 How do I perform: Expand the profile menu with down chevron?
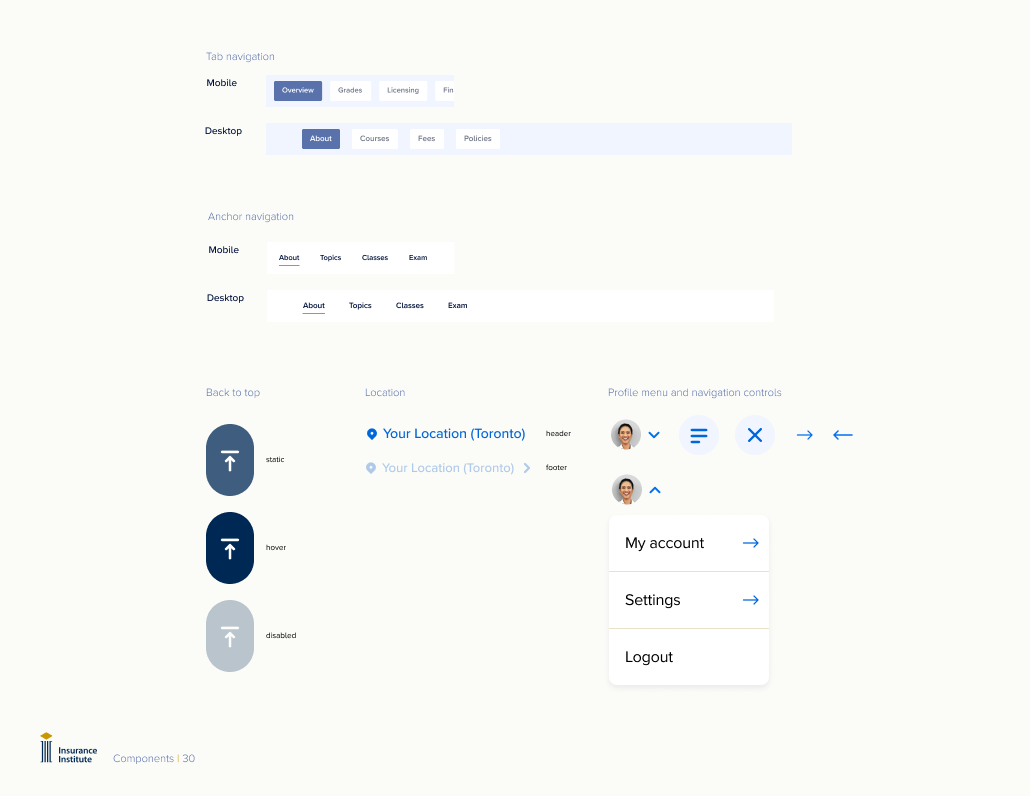click(x=654, y=435)
